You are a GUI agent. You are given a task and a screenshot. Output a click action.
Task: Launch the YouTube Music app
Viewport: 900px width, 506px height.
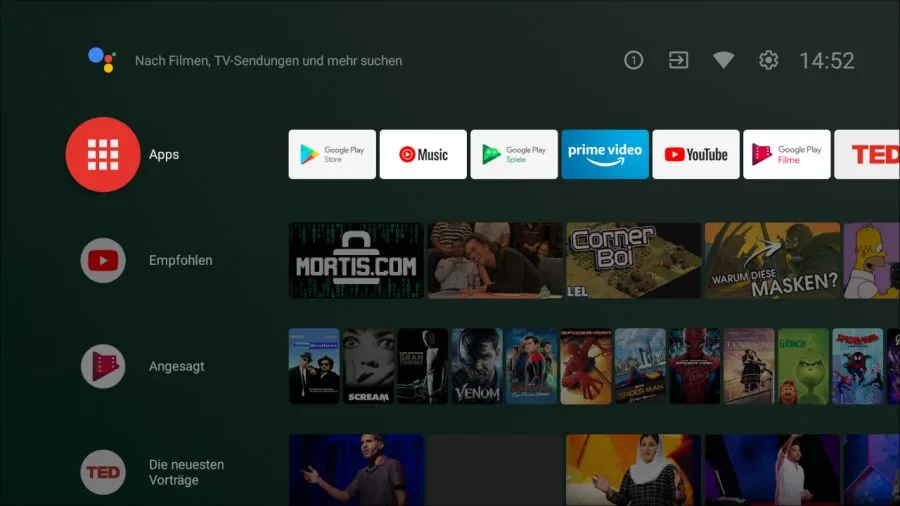tap(423, 154)
